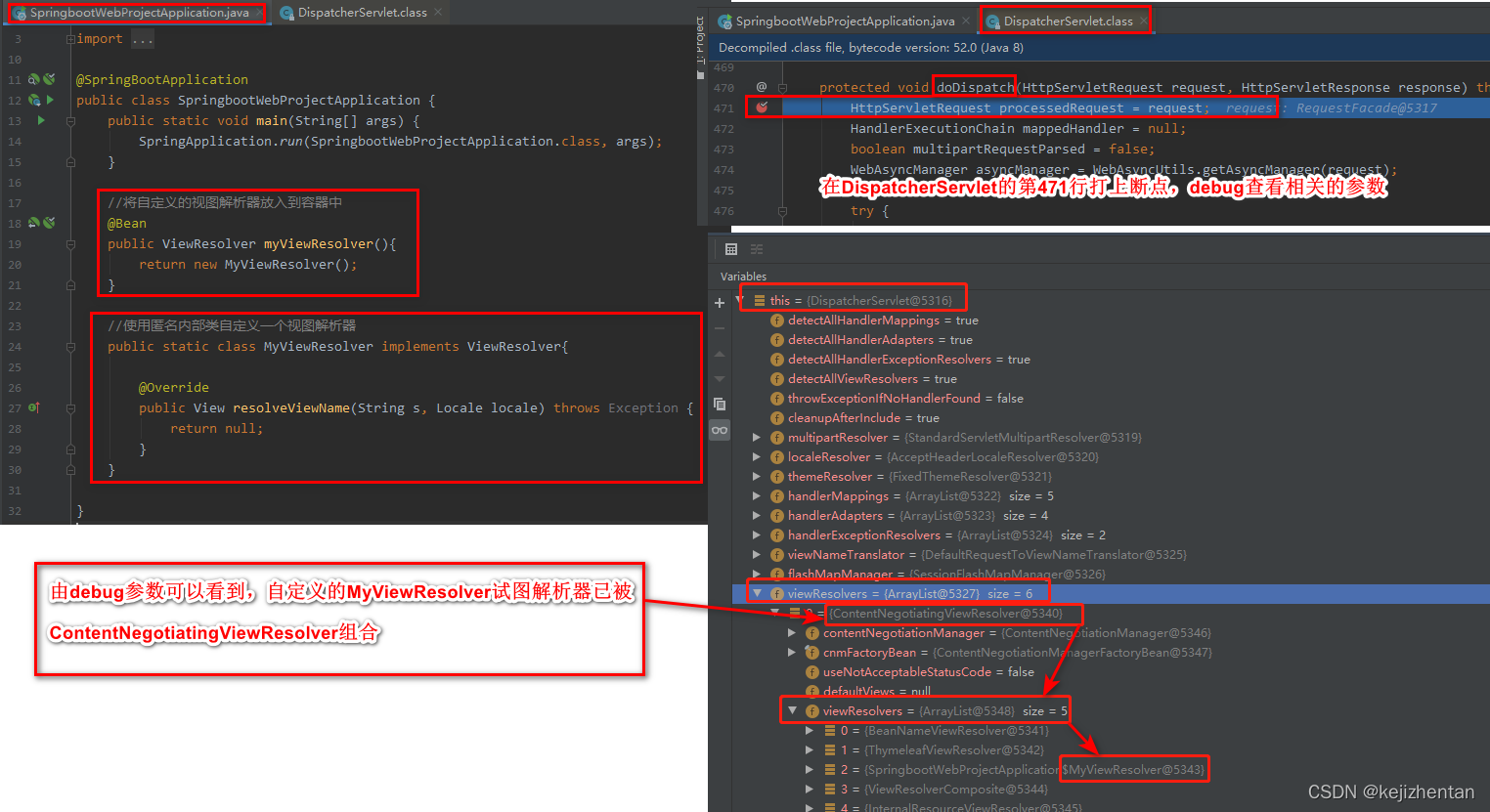Image resolution: width=1490 pixels, height=812 pixels.
Task: Select detectAllViewResolvers = true row
Action: (x=1112, y=379)
